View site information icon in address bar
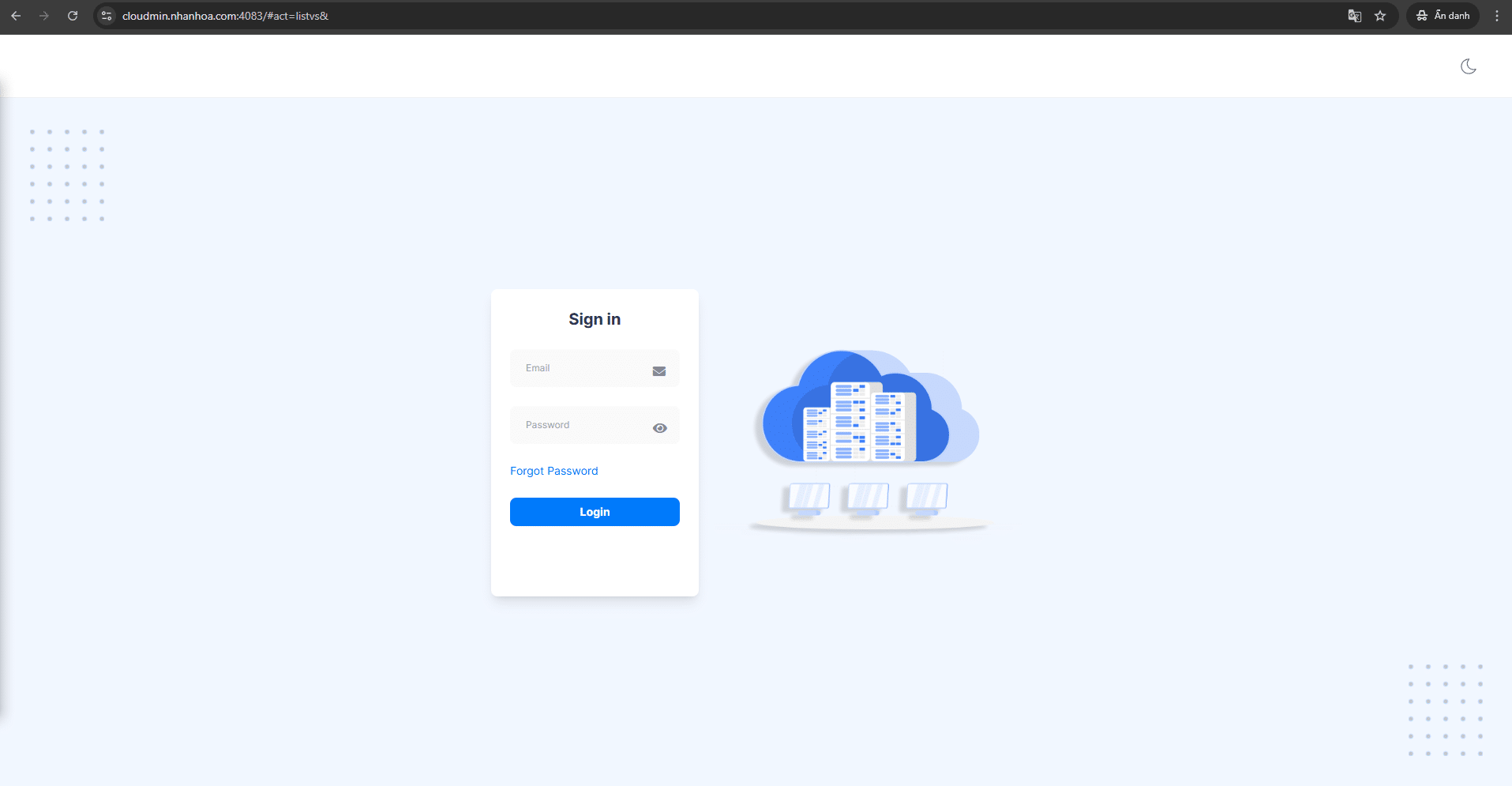Screen dimensions: 1512x786 point(107,16)
